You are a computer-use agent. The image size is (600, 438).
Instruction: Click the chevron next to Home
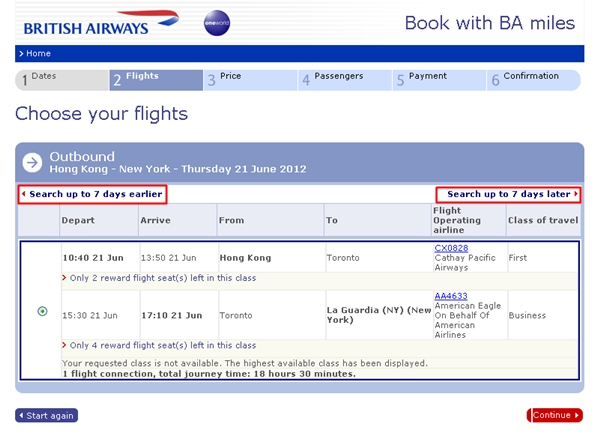click(21, 54)
